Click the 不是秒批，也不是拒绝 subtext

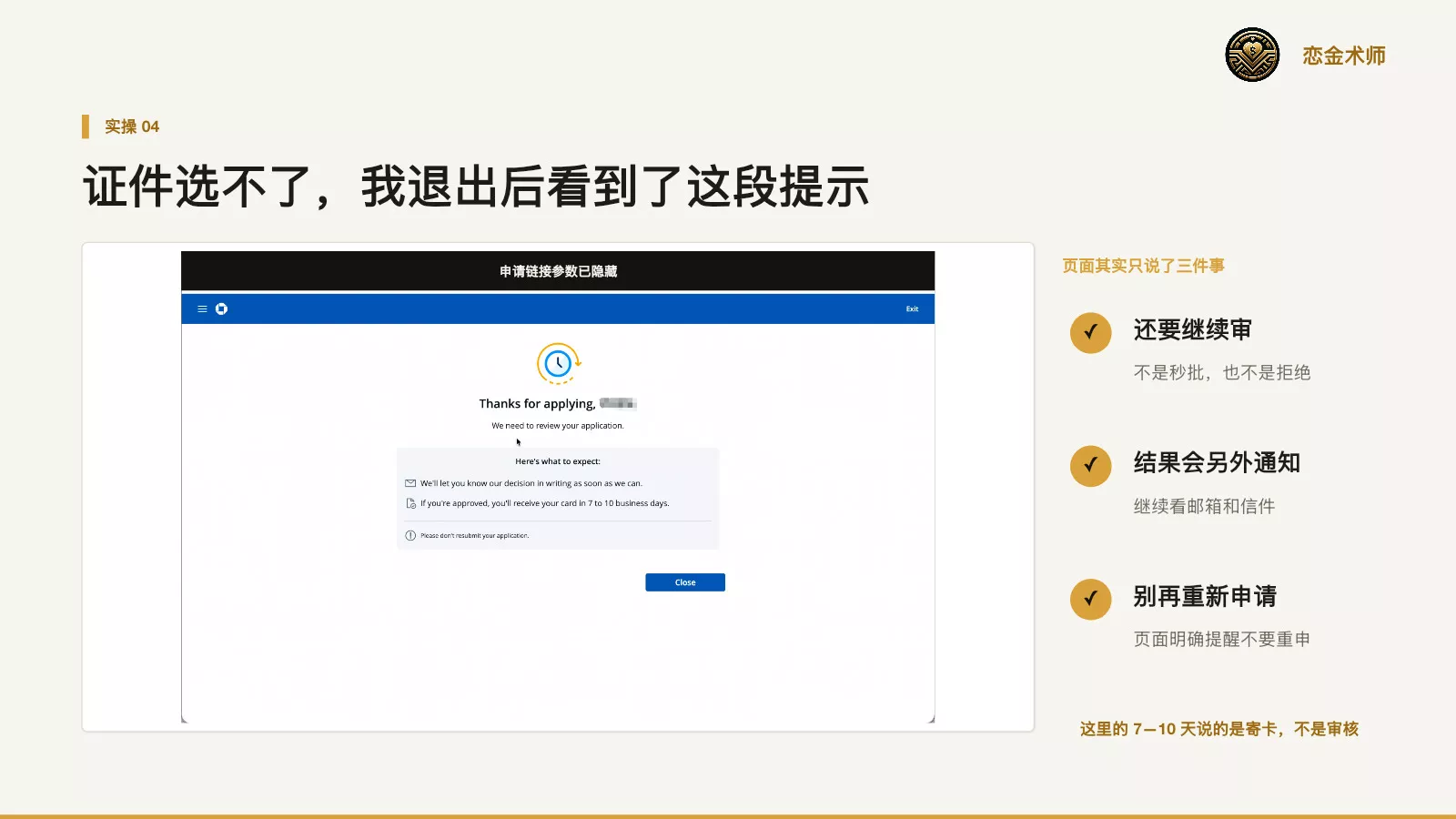click(1221, 372)
